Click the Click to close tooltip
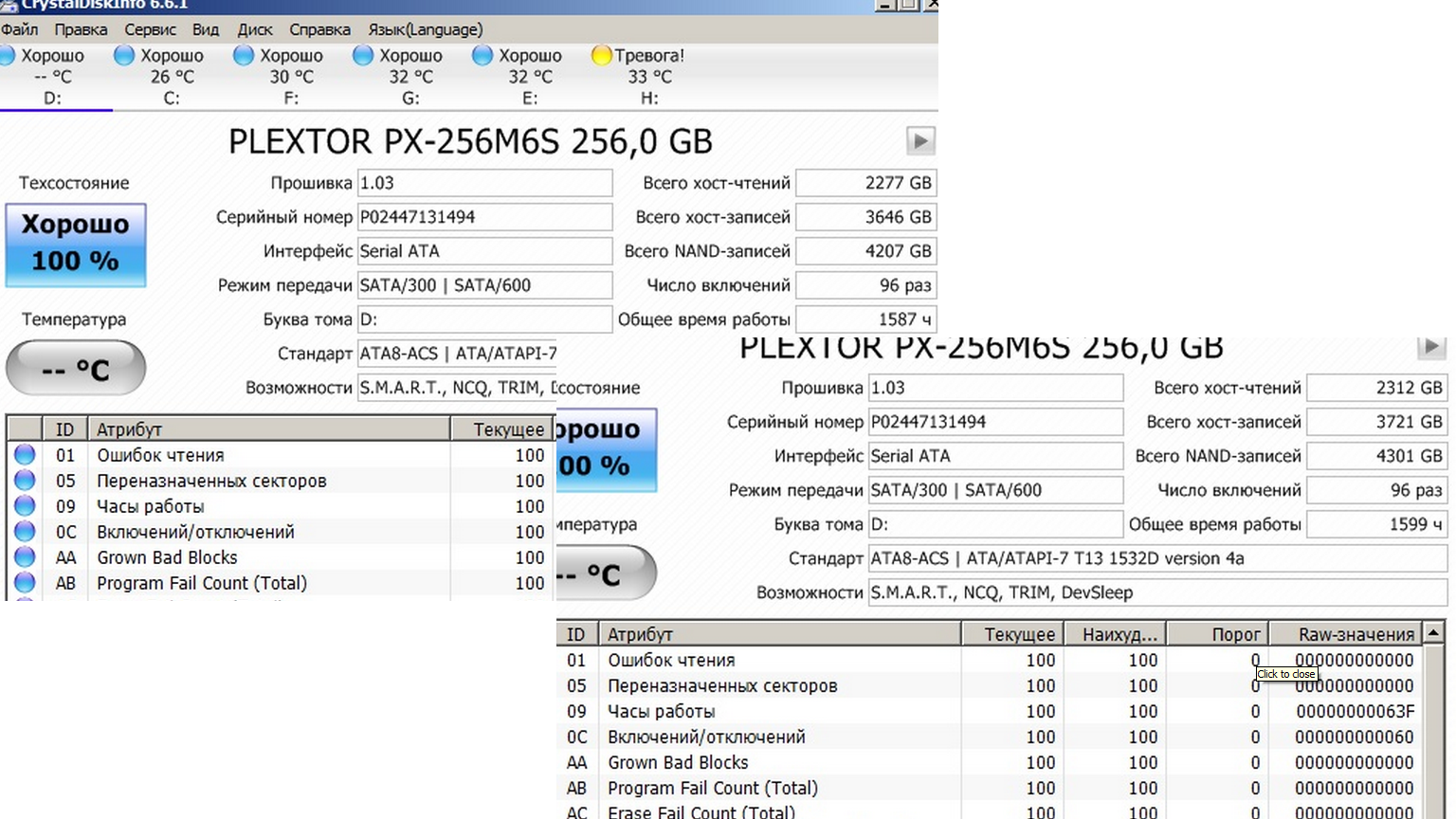The width and height of the screenshot is (1456, 819). [x=1286, y=674]
